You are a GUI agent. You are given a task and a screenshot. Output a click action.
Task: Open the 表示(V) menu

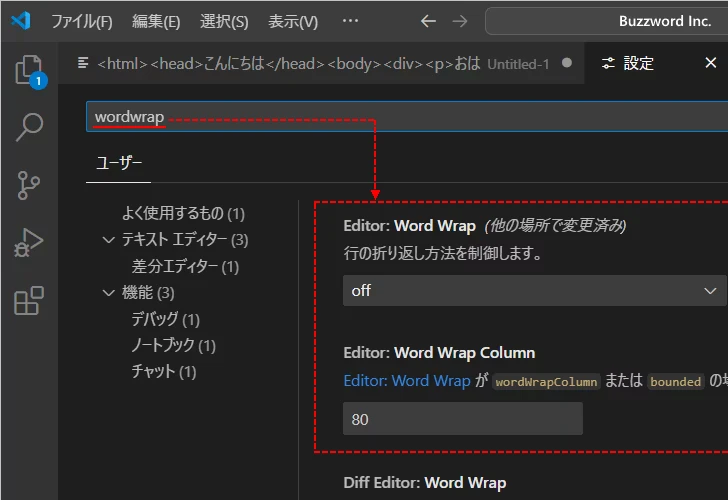293,21
